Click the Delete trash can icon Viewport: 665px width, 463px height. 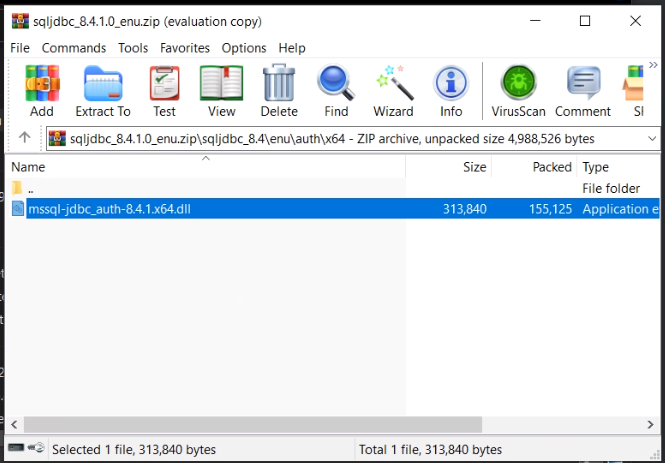tap(279, 91)
